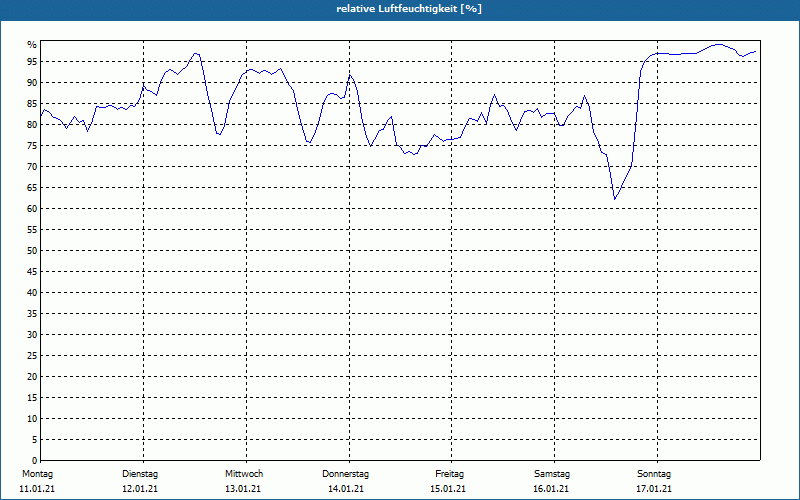The height and width of the screenshot is (500, 800).
Task: Click the y-axis value 70
Action: tap(32, 167)
